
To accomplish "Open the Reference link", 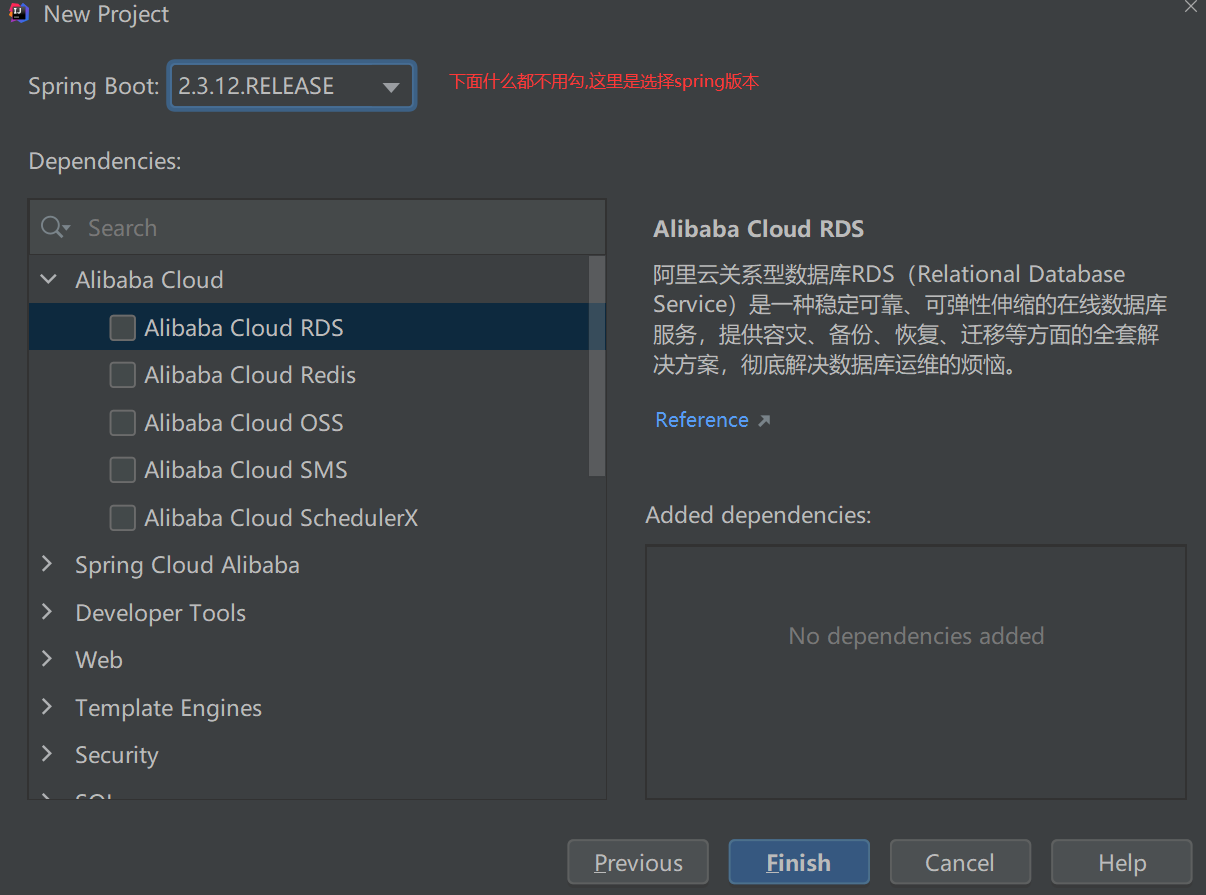I will click(x=702, y=420).
